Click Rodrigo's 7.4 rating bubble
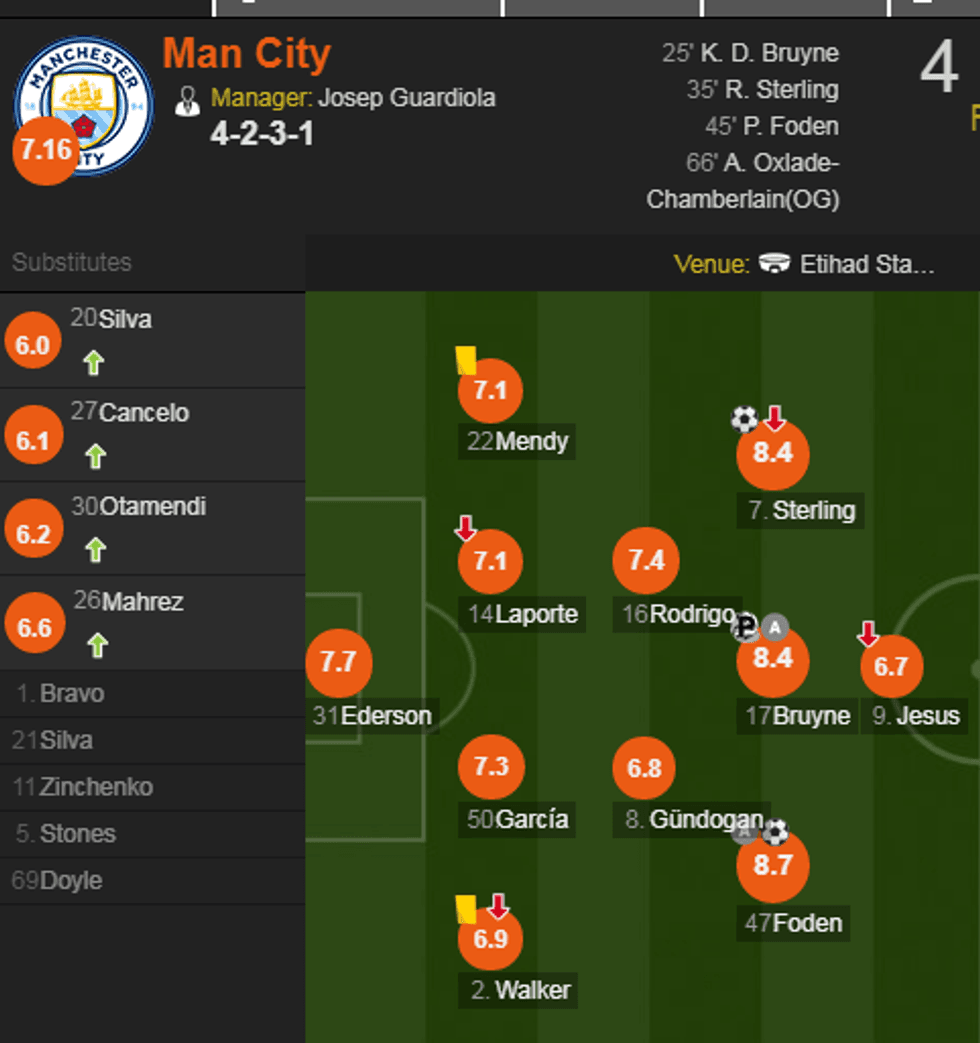Screen dimensions: 980x1043 pyautogui.click(x=646, y=560)
